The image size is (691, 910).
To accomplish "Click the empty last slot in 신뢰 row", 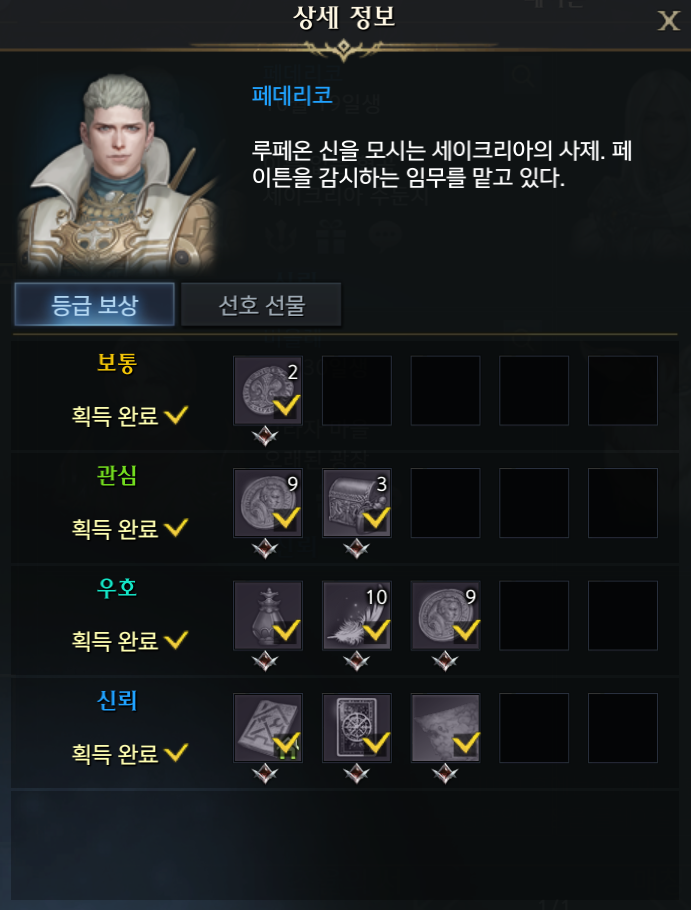I will [x=623, y=728].
